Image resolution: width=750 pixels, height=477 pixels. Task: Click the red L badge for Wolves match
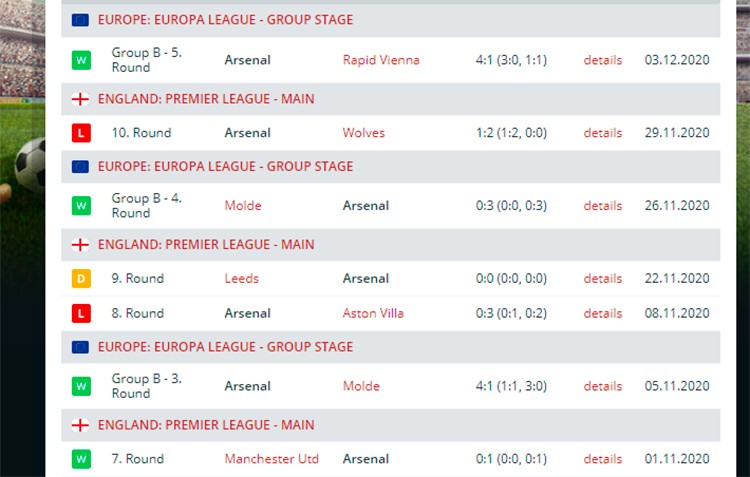coord(81,133)
